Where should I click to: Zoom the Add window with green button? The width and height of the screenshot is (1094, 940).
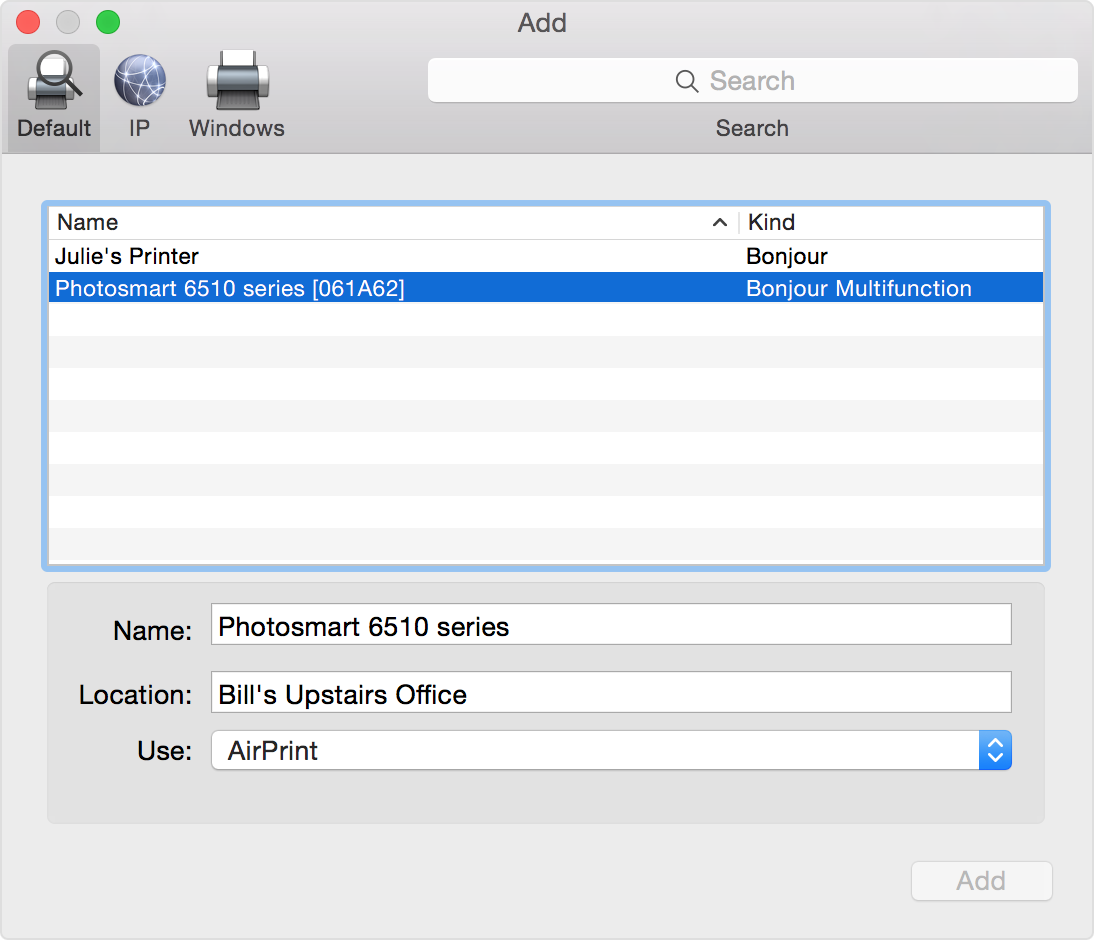(x=108, y=22)
